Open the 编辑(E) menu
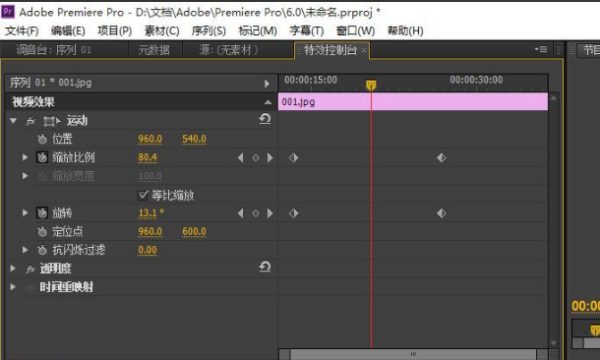 coord(68,31)
